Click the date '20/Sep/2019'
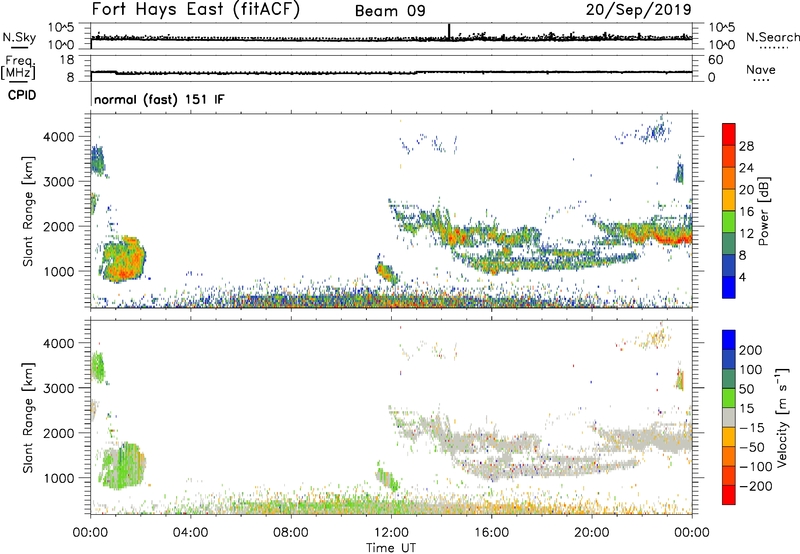Screen dimensions: 800x554 pos(638,9)
